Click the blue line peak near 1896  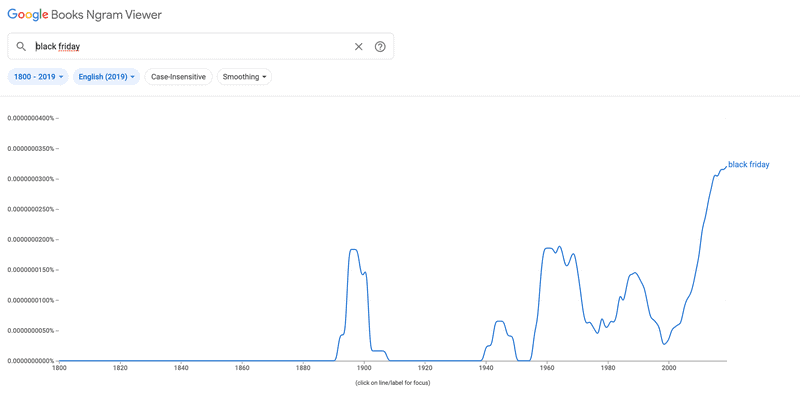click(x=353, y=249)
